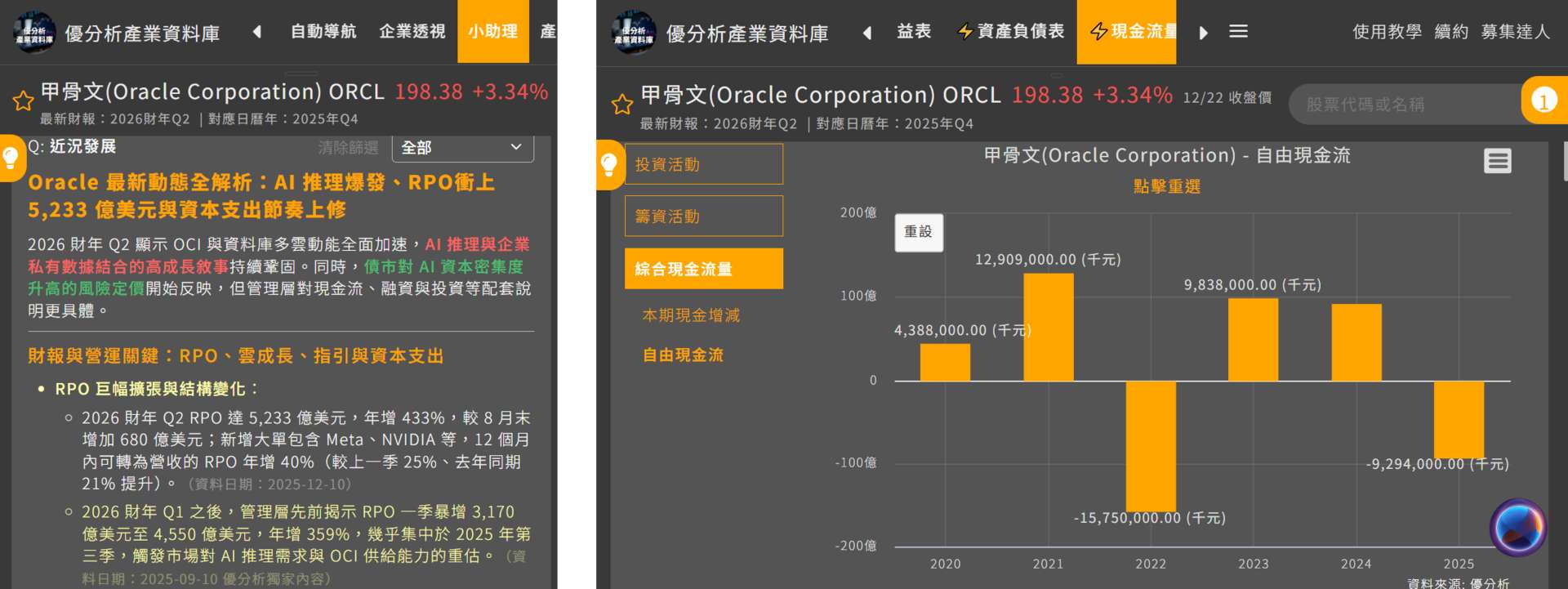This screenshot has width=1568, height=589.
Task: Select the 本期現金增減 item
Action: click(691, 315)
